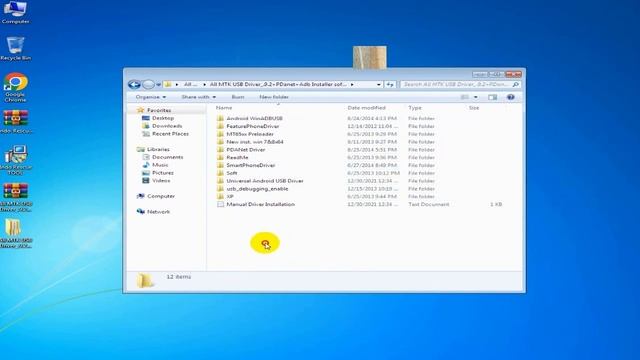Go back with the Explorer Back arrow
This screenshot has width=640, height=360.
(x=134, y=84)
